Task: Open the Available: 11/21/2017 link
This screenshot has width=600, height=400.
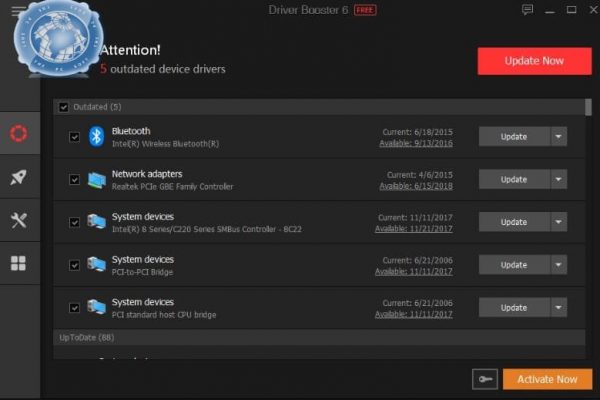Action: (x=414, y=229)
